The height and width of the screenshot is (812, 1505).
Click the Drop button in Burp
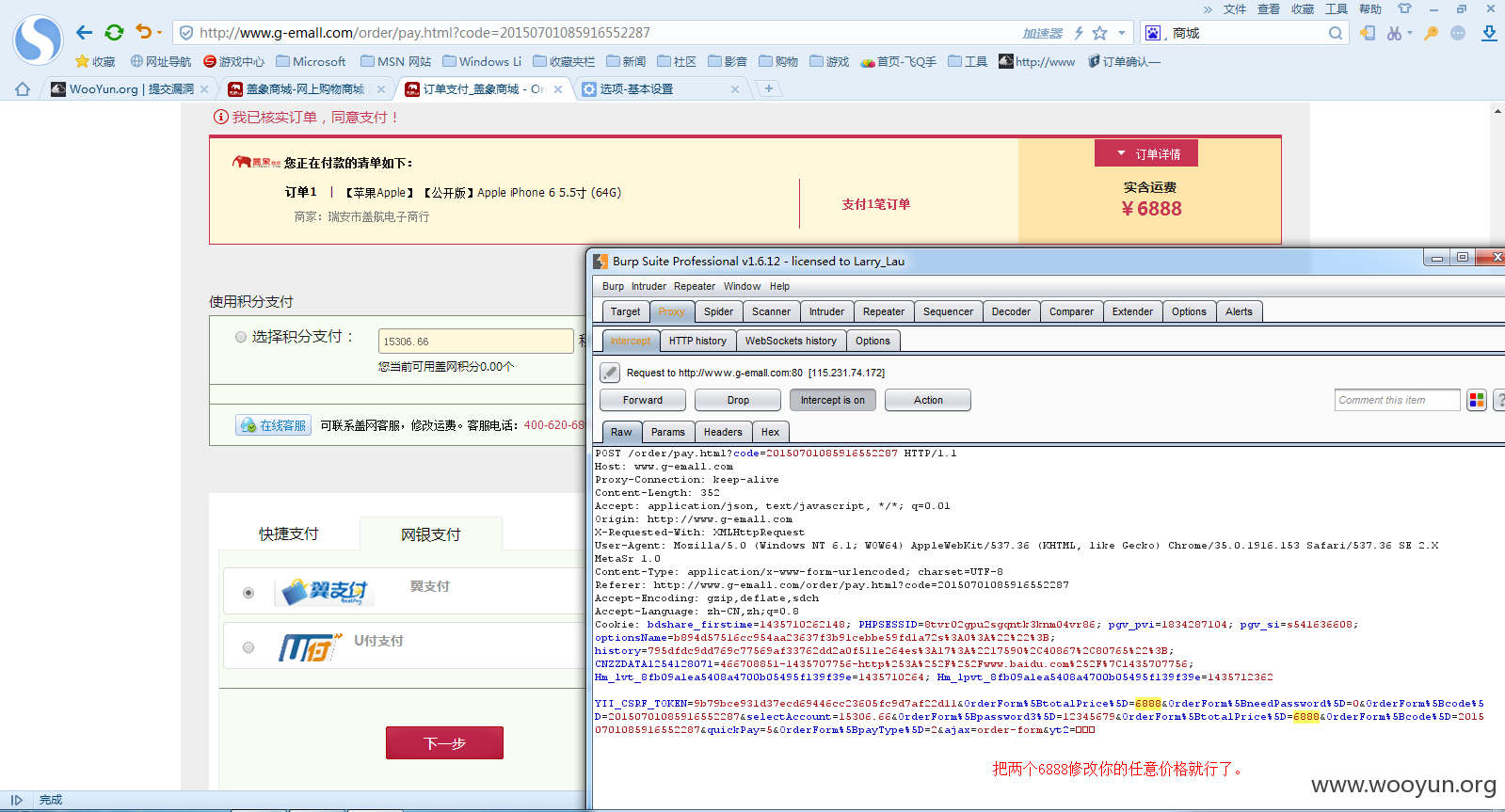738,400
